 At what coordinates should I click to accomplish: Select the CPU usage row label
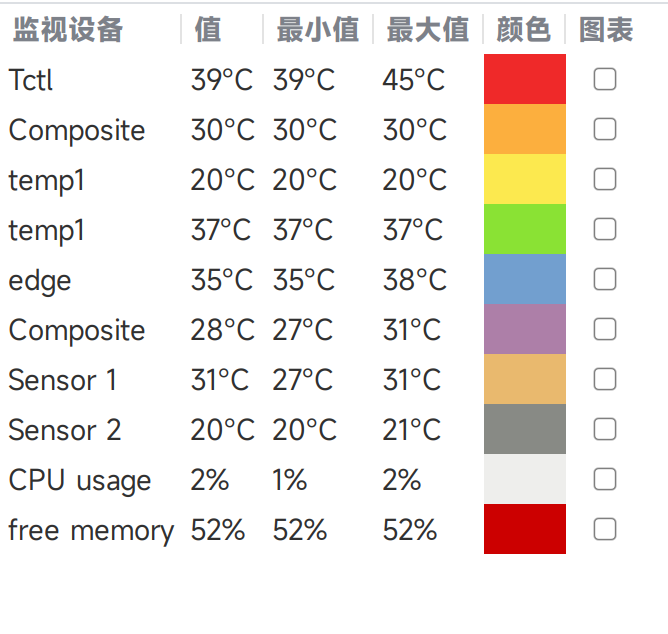pos(80,480)
